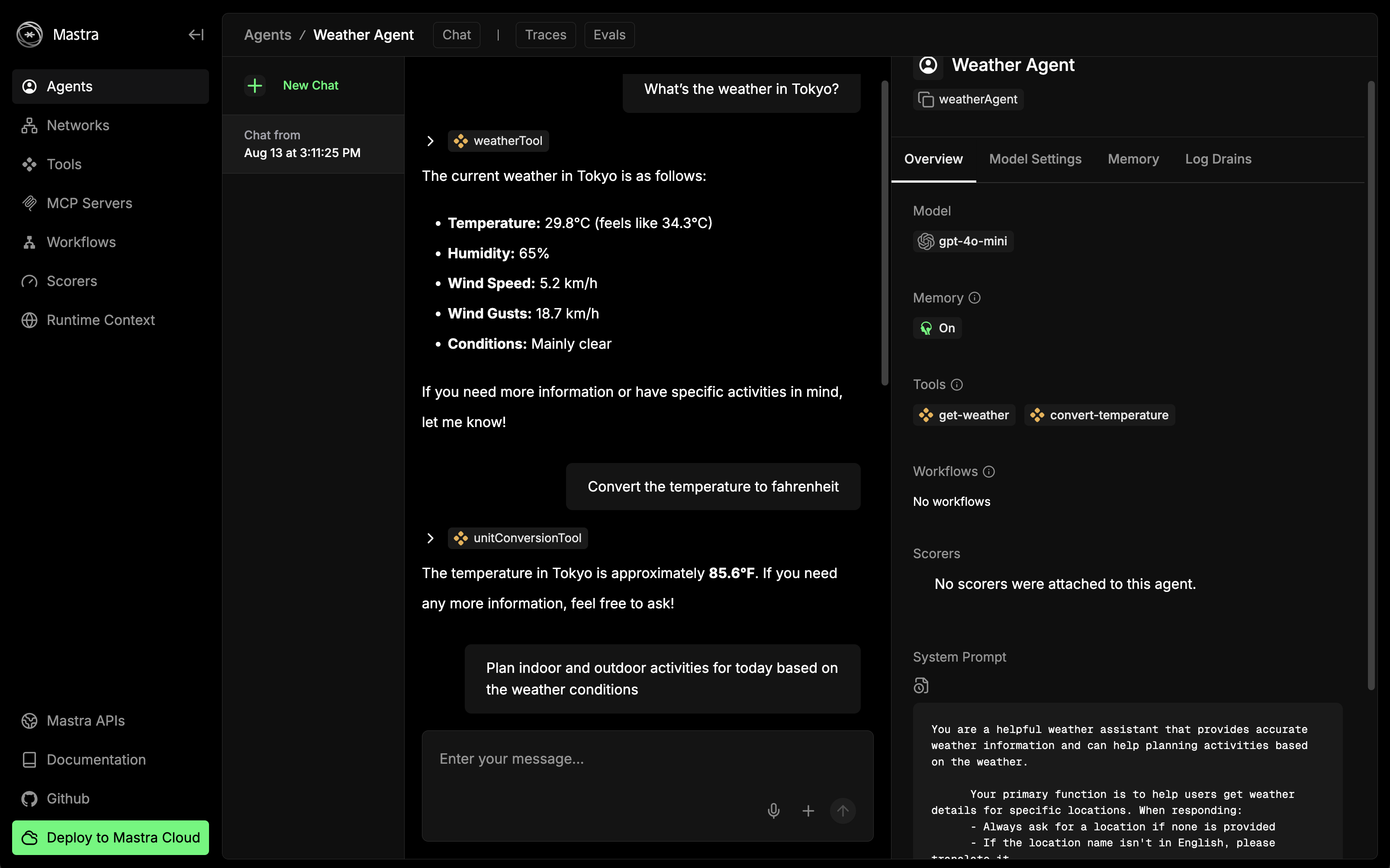
Task: Expand the weatherTool call details chevron
Action: click(430, 141)
